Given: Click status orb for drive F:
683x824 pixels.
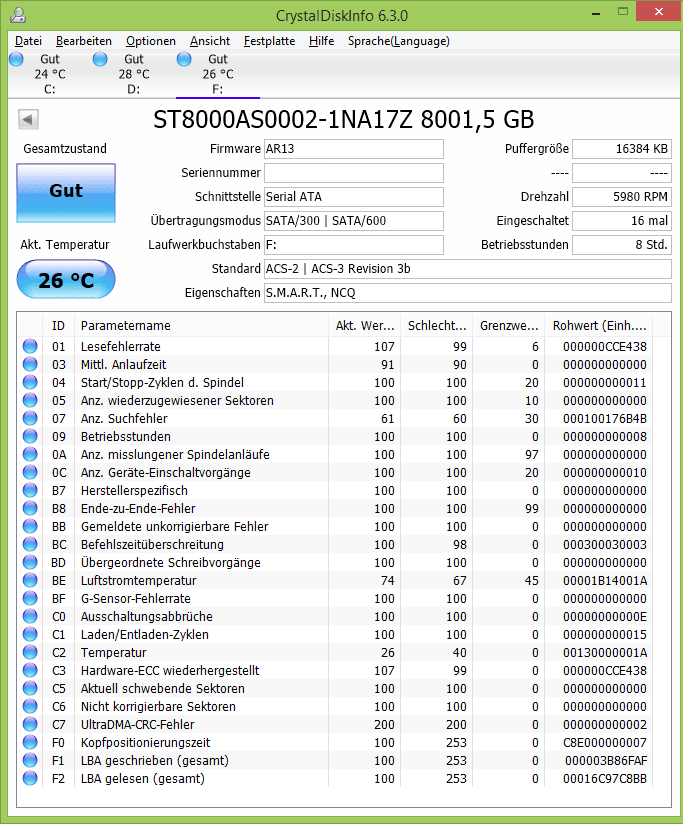Looking at the screenshot, I should pos(184,59).
